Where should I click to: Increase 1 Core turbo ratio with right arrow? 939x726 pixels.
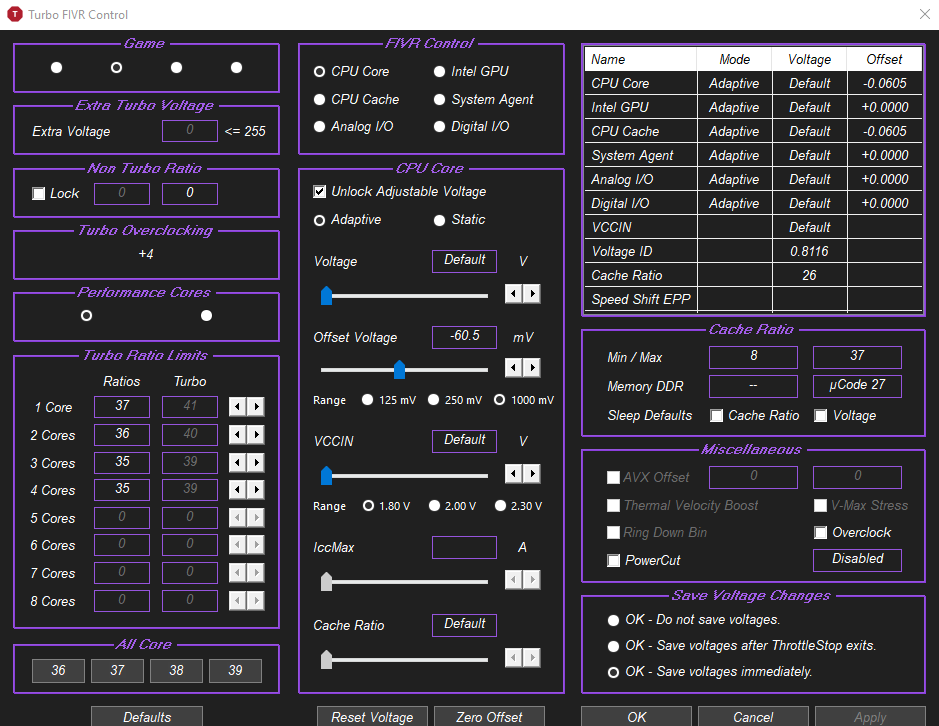256,407
